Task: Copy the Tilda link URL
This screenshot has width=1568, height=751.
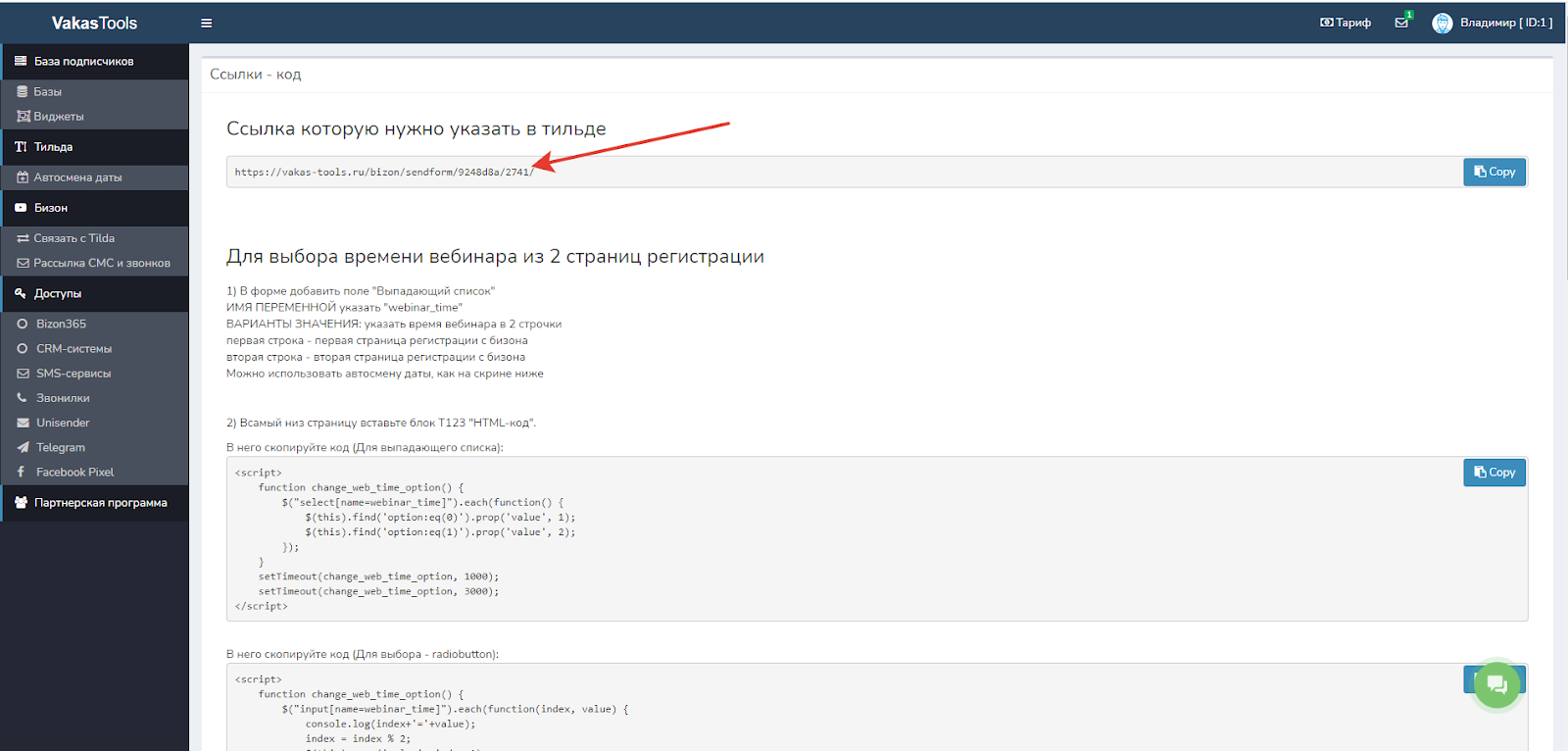Action: click(1494, 172)
